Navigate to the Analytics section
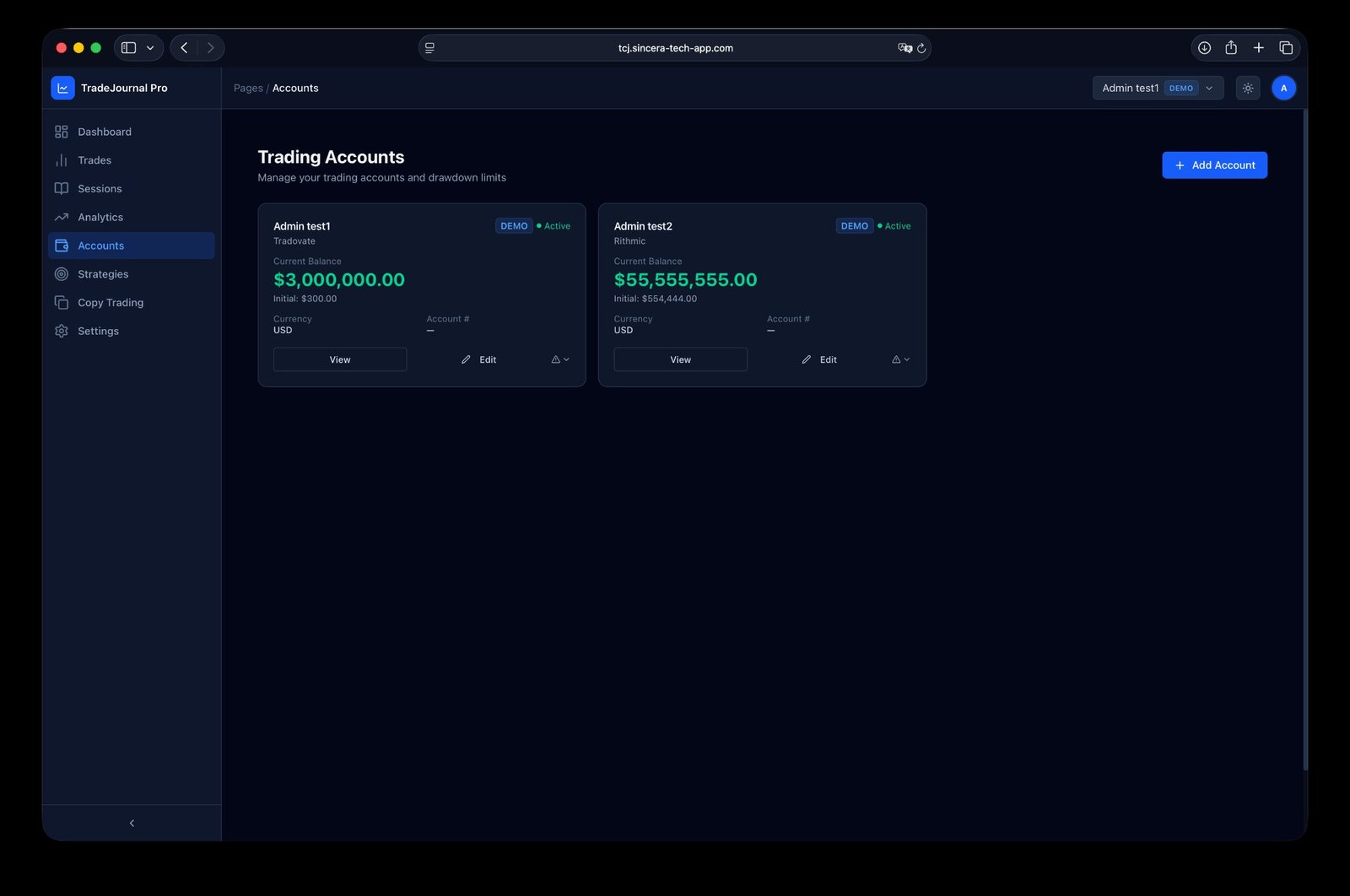This screenshot has height=896, width=1350. [100, 217]
